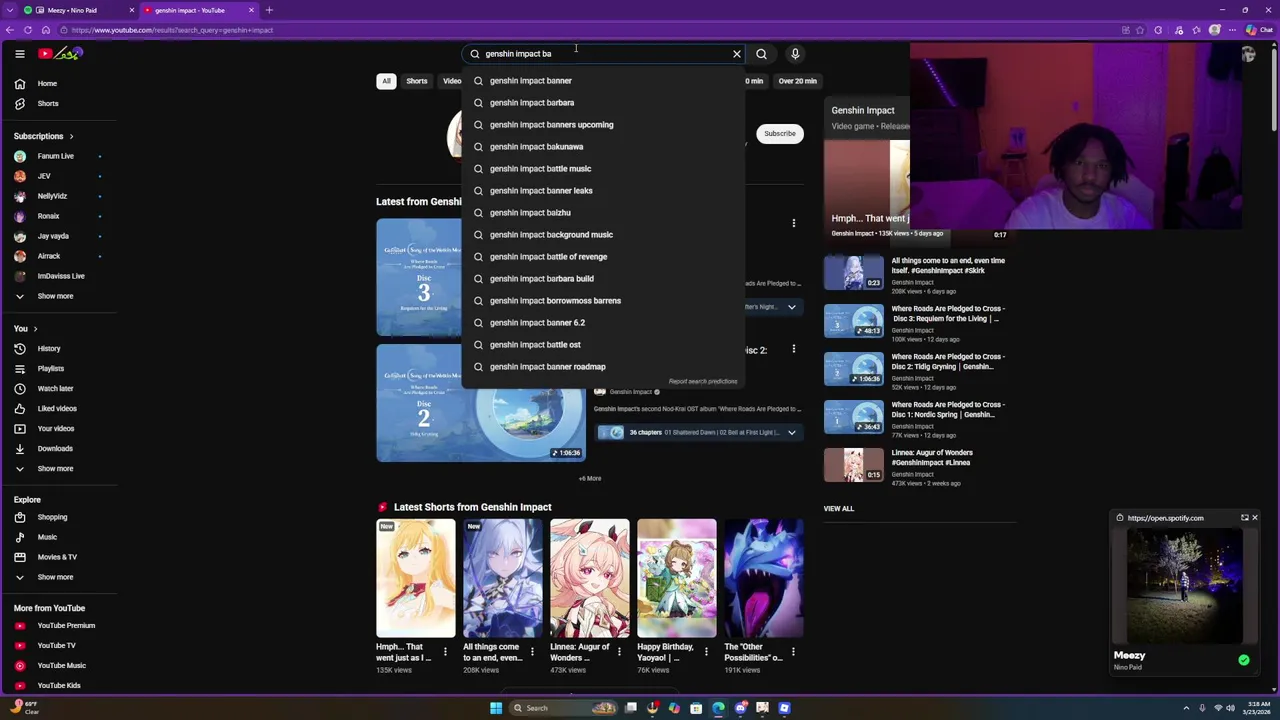Choose suggestion 'genshin impact banner'
Image resolution: width=1280 pixels, height=720 pixels.
click(x=603, y=81)
